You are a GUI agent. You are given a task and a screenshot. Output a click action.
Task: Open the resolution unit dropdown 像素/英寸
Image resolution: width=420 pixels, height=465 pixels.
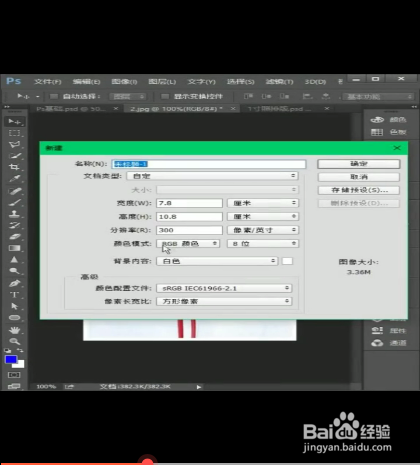click(x=263, y=230)
